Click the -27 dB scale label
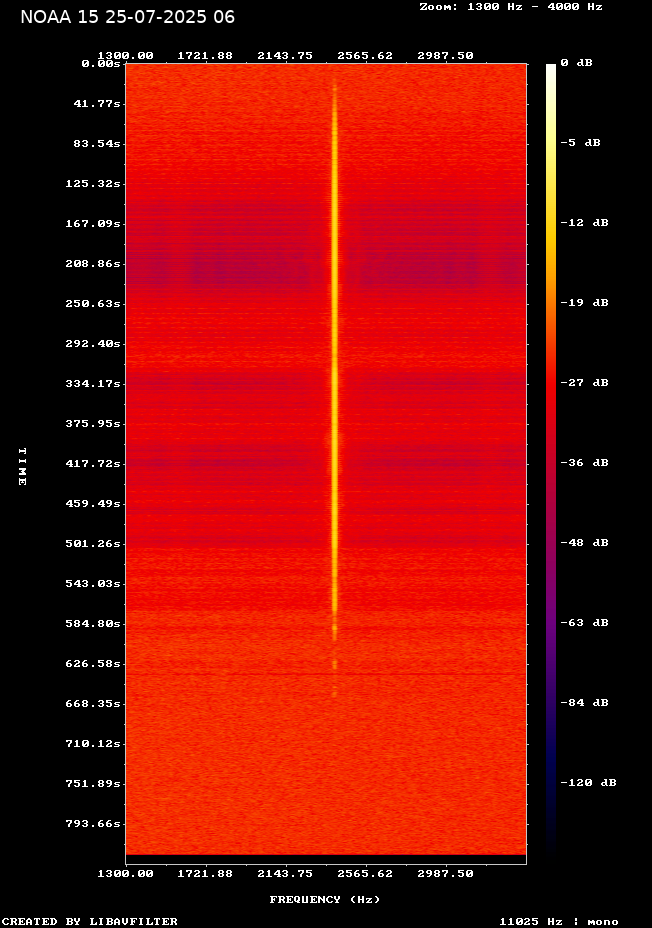The height and width of the screenshot is (928, 652). (x=585, y=382)
